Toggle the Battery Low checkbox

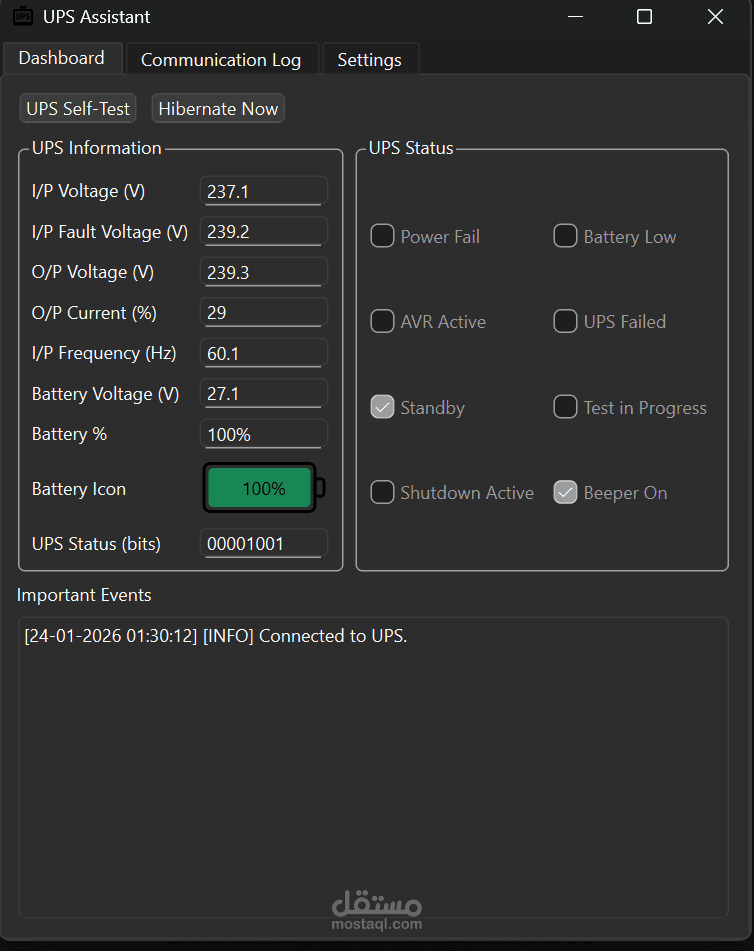[x=566, y=236]
